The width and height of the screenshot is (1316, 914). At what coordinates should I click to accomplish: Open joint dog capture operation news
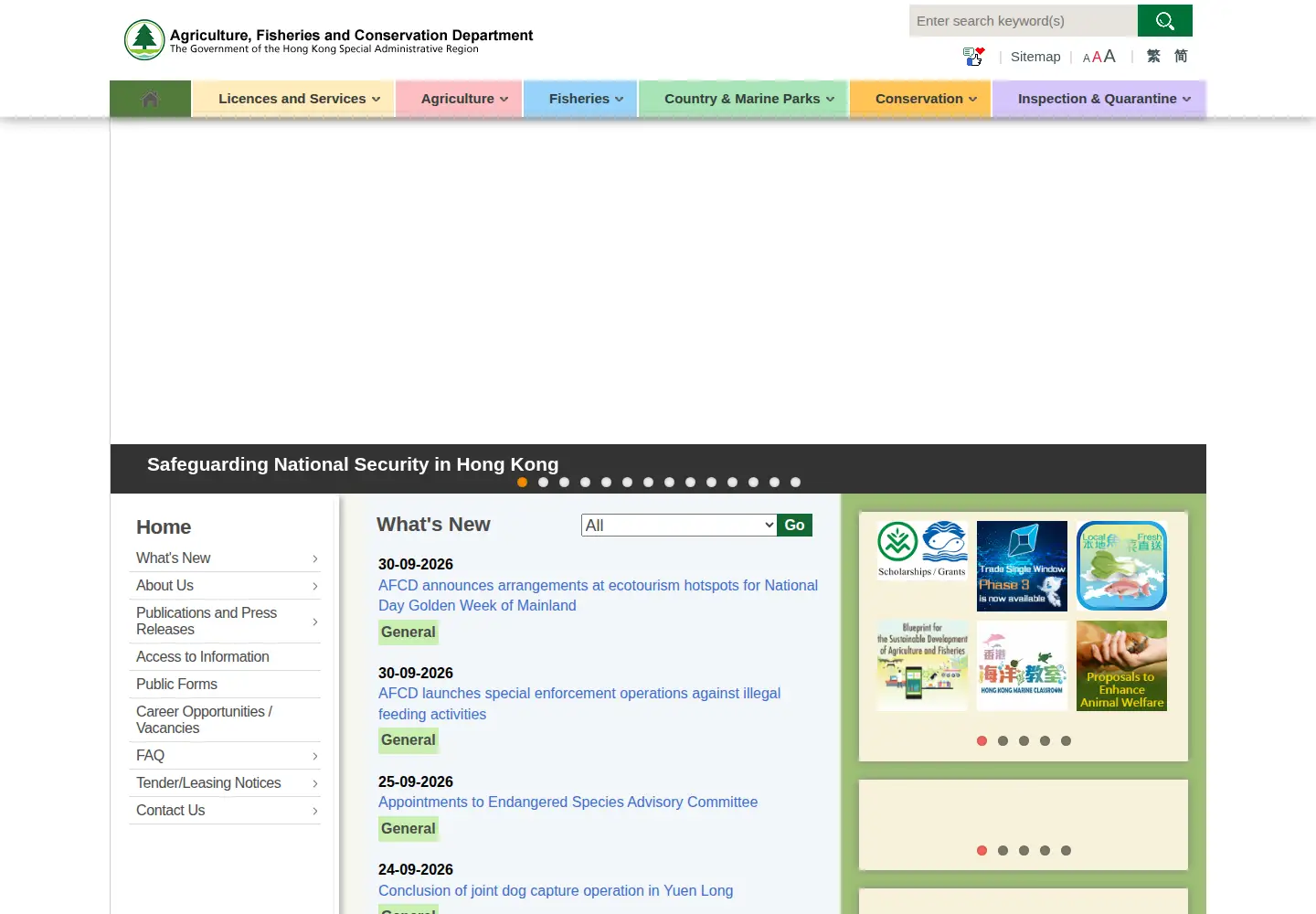pyautogui.click(x=556, y=890)
